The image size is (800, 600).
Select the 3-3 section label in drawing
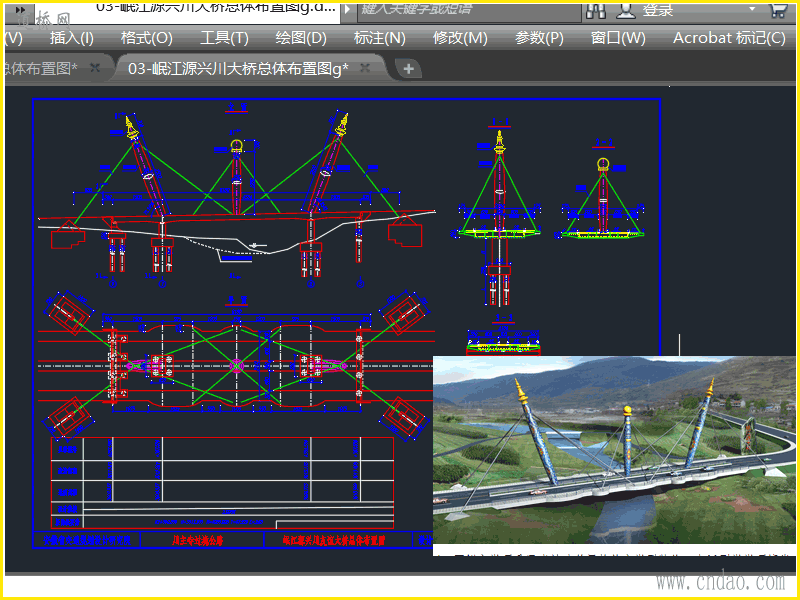coord(504,318)
